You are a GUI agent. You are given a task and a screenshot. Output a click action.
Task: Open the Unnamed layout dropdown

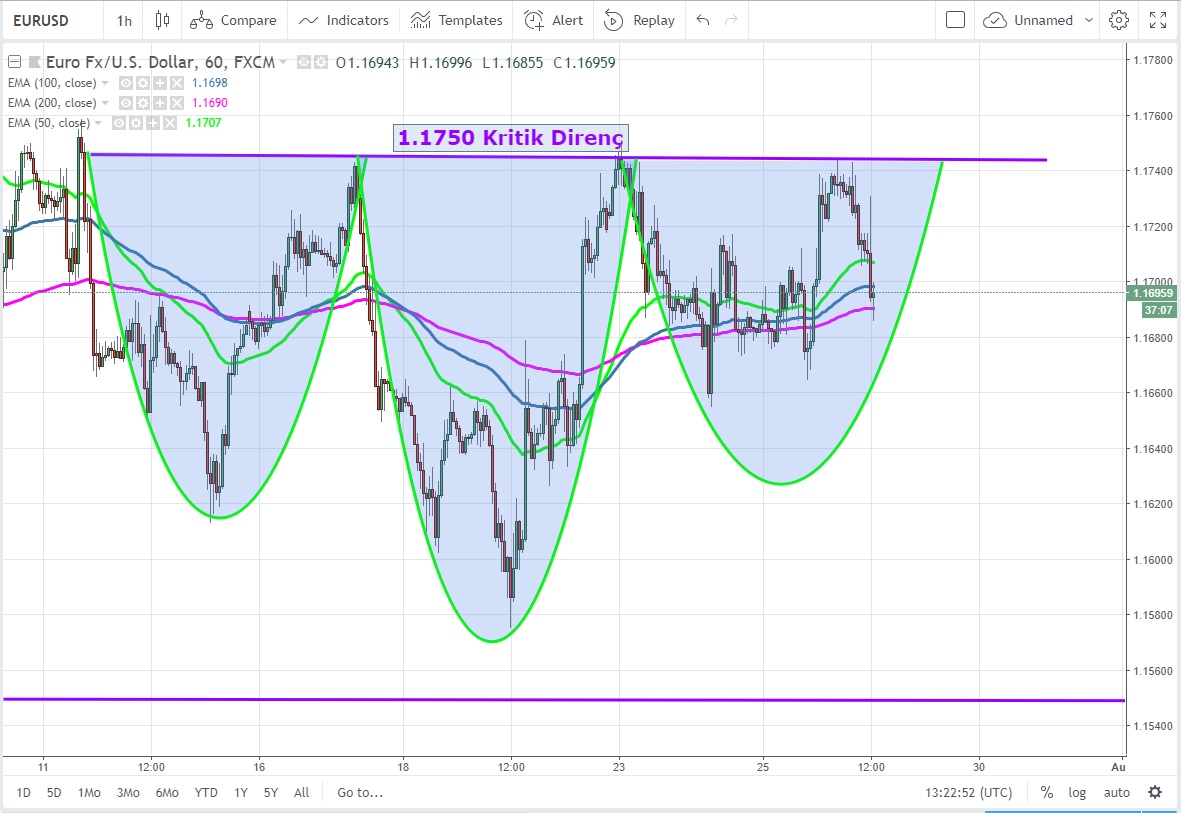coord(1088,20)
